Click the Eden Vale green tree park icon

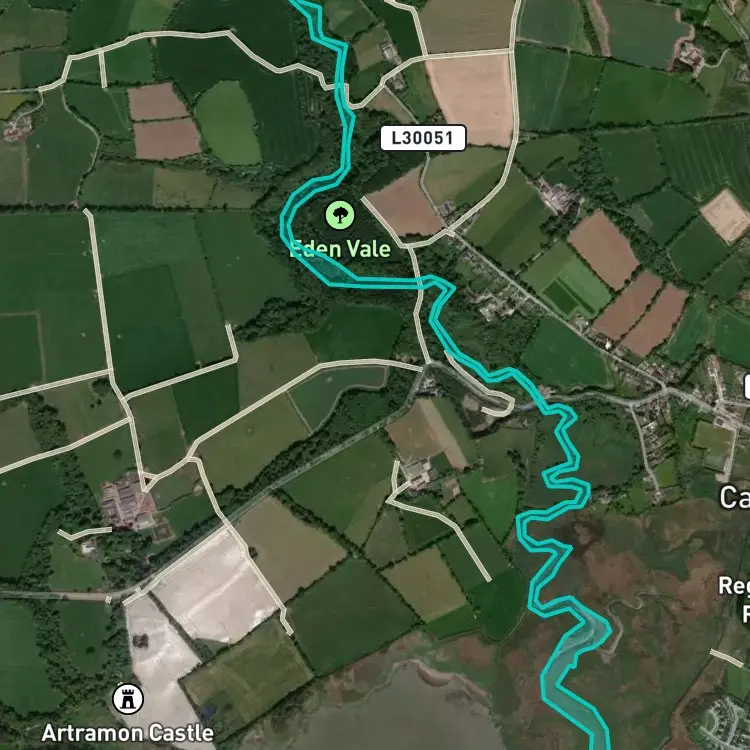click(x=340, y=215)
